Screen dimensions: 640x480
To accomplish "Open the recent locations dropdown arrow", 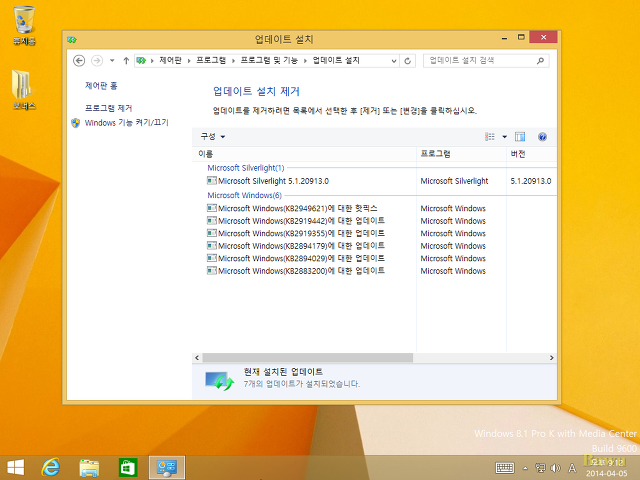I will pyautogui.click(x=112, y=61).
